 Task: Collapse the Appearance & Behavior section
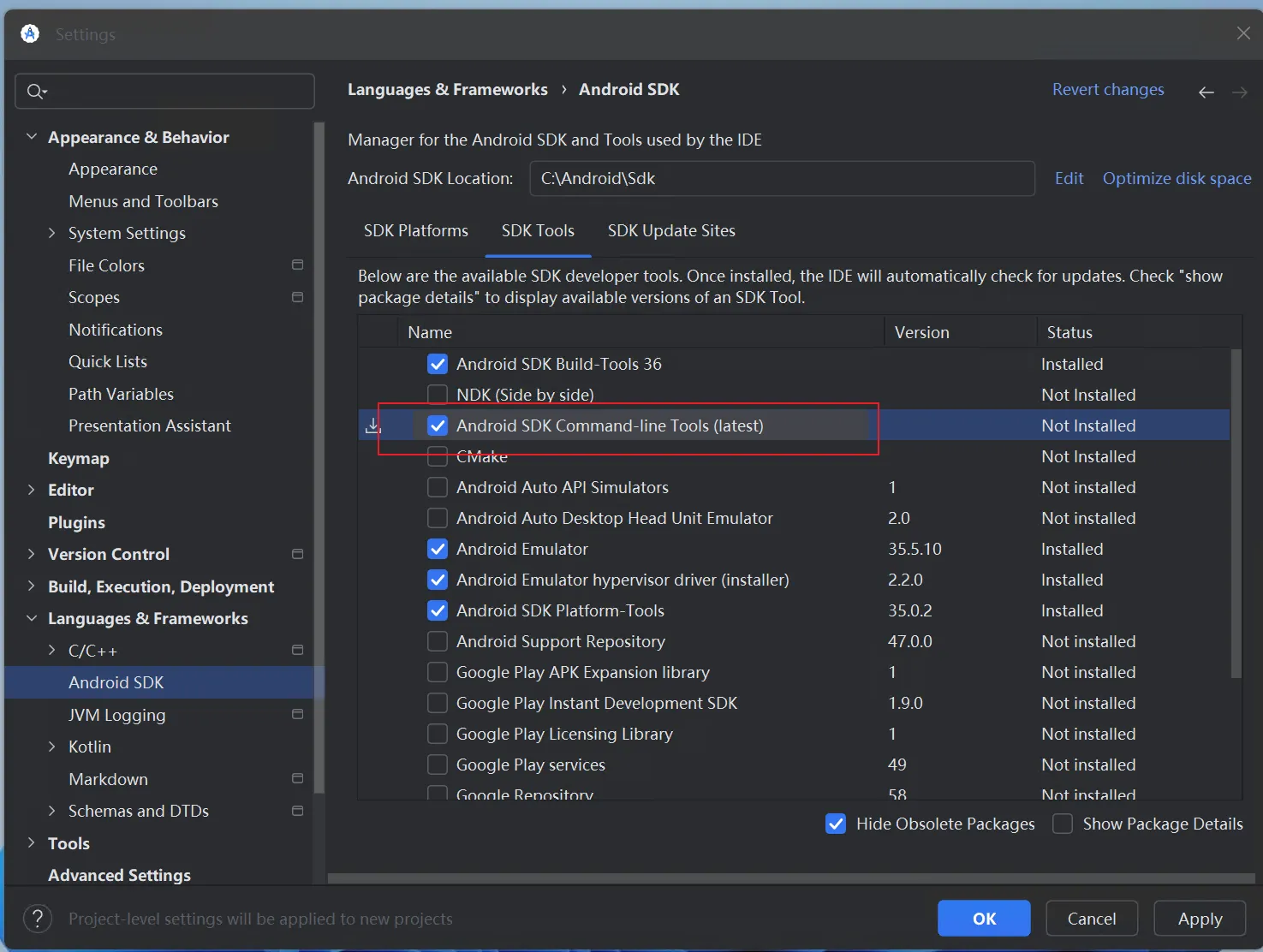[x=32, y=137]
